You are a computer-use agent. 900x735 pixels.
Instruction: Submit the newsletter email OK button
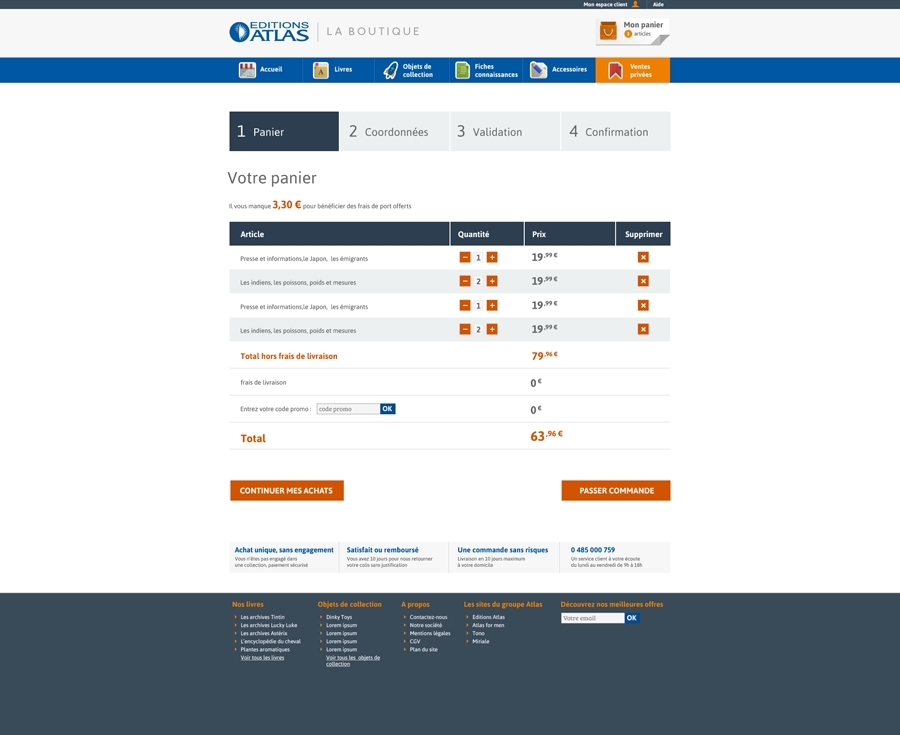click(x=631, y=618)
